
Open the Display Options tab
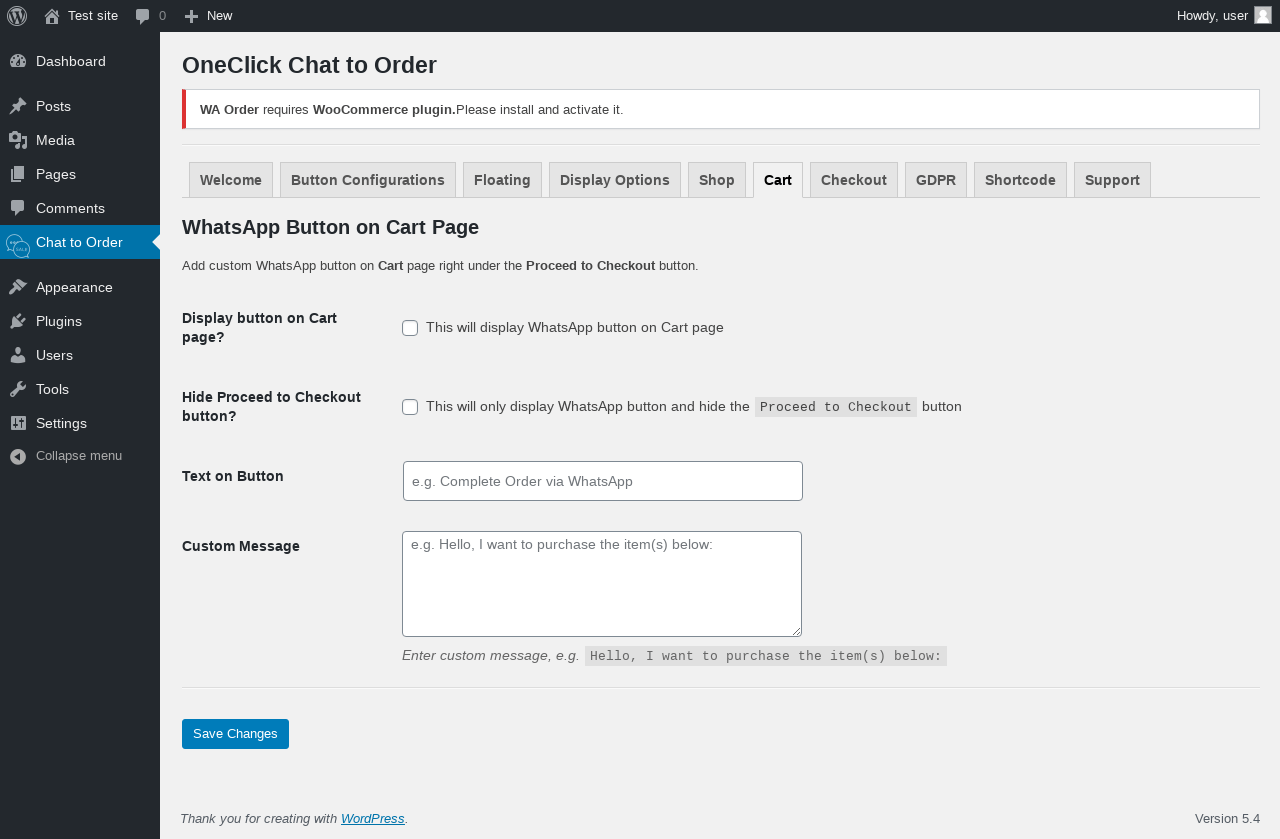615,180
